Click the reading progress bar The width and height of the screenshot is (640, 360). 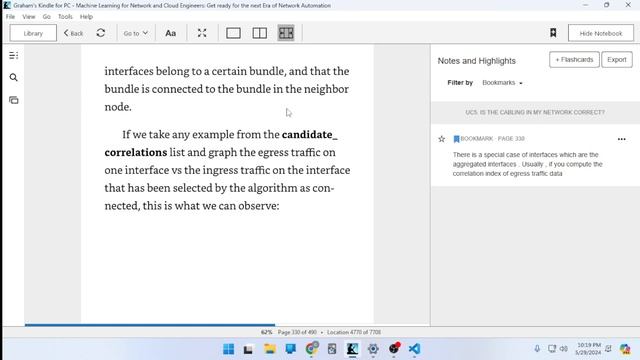[227, 325]
